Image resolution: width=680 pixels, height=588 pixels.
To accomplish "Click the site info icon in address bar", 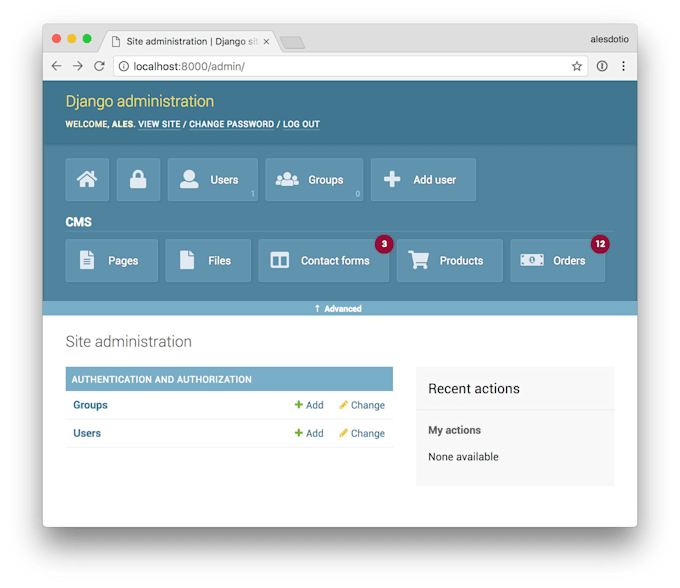I will click(124, 66).
